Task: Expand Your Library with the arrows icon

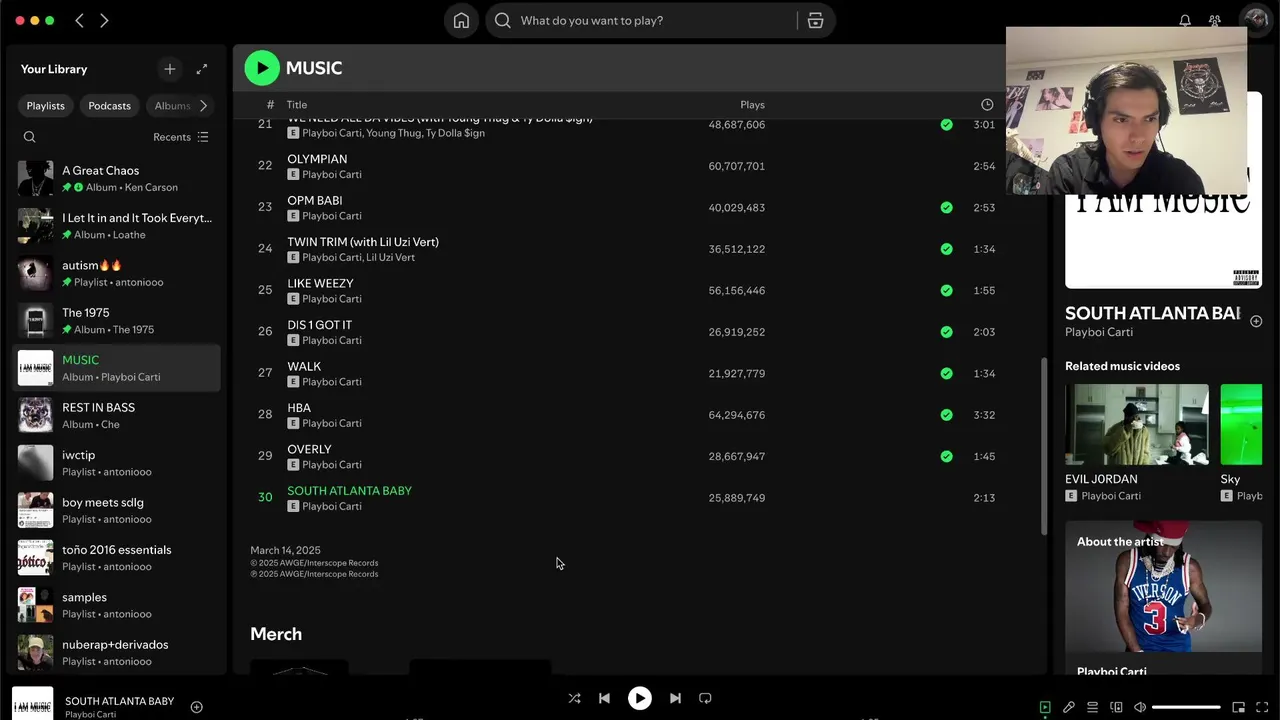Action: coord(202,69)
